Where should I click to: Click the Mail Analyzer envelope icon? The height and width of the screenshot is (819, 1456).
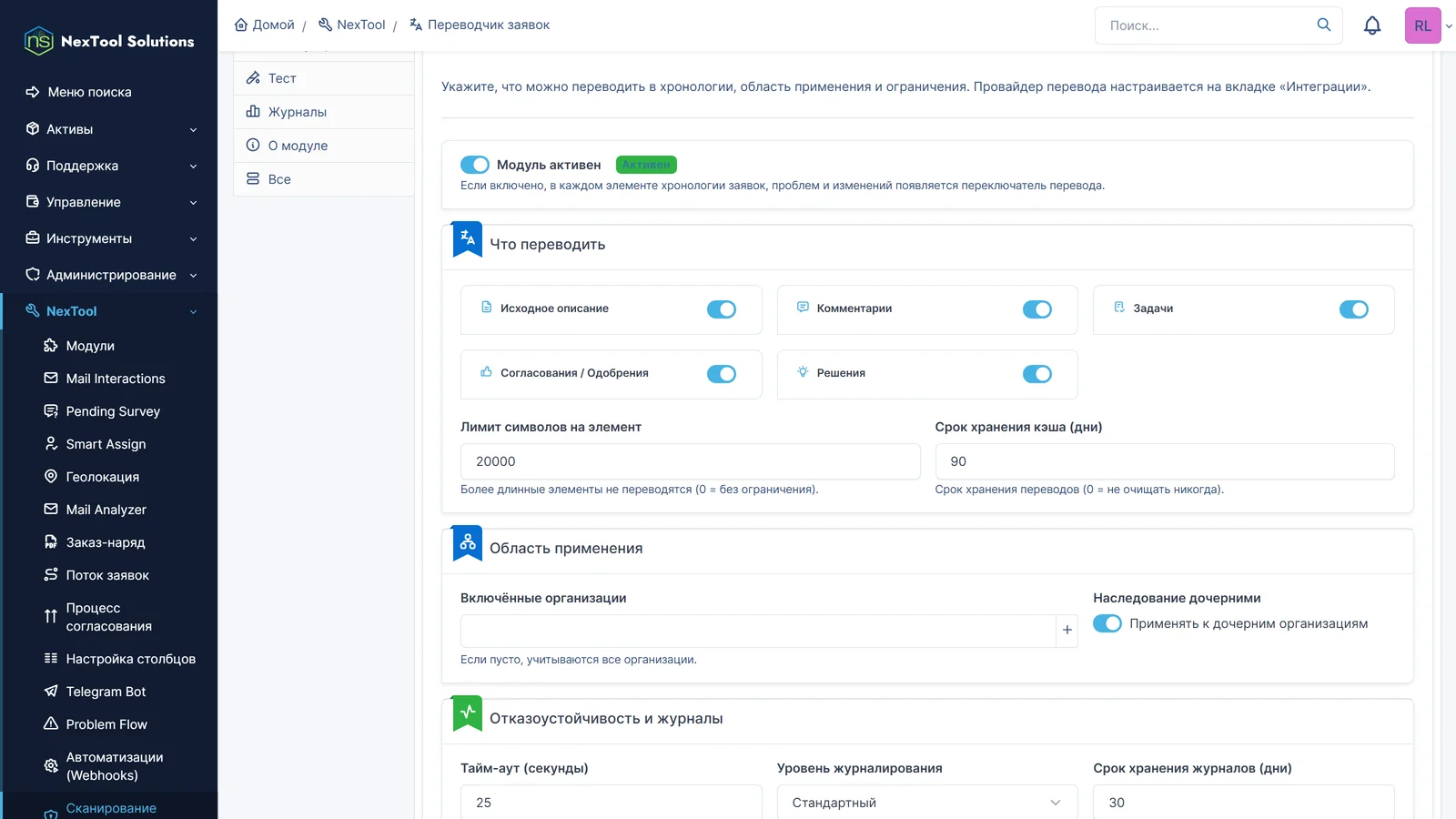click(51, 510)
